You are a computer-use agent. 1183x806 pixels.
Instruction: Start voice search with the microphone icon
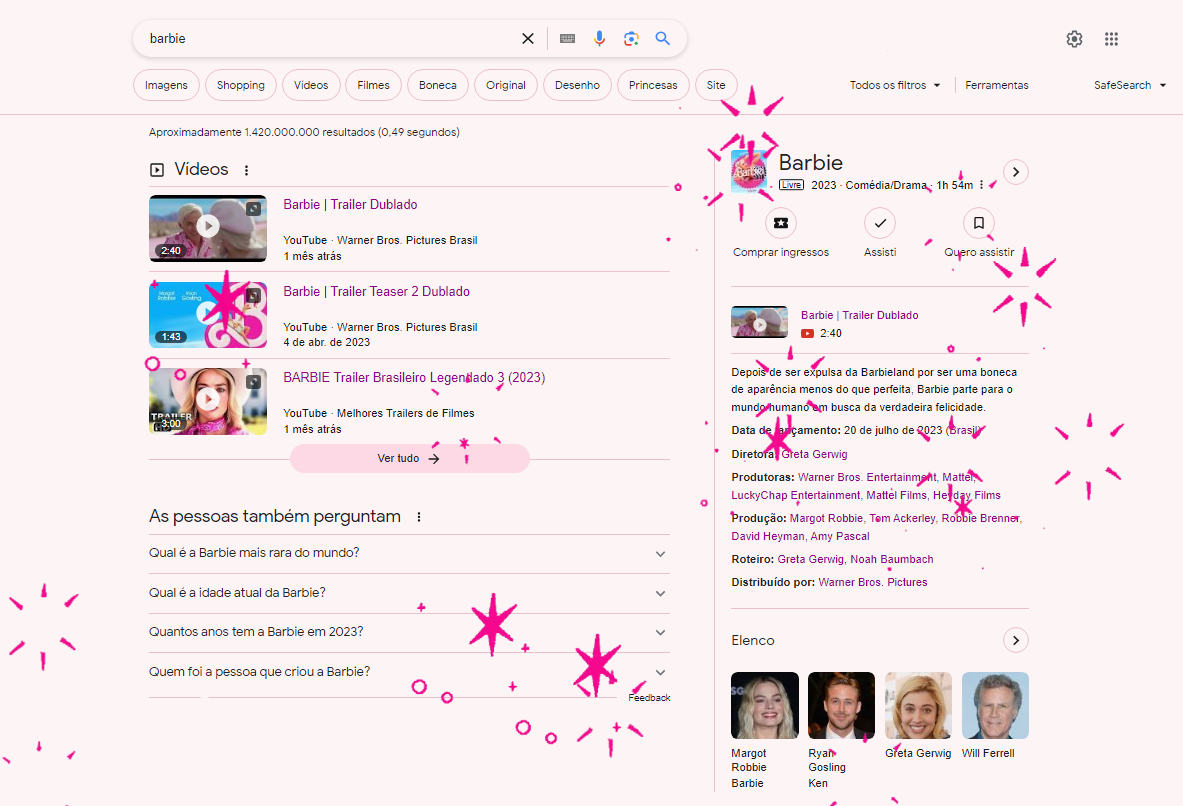click(599, 39)
